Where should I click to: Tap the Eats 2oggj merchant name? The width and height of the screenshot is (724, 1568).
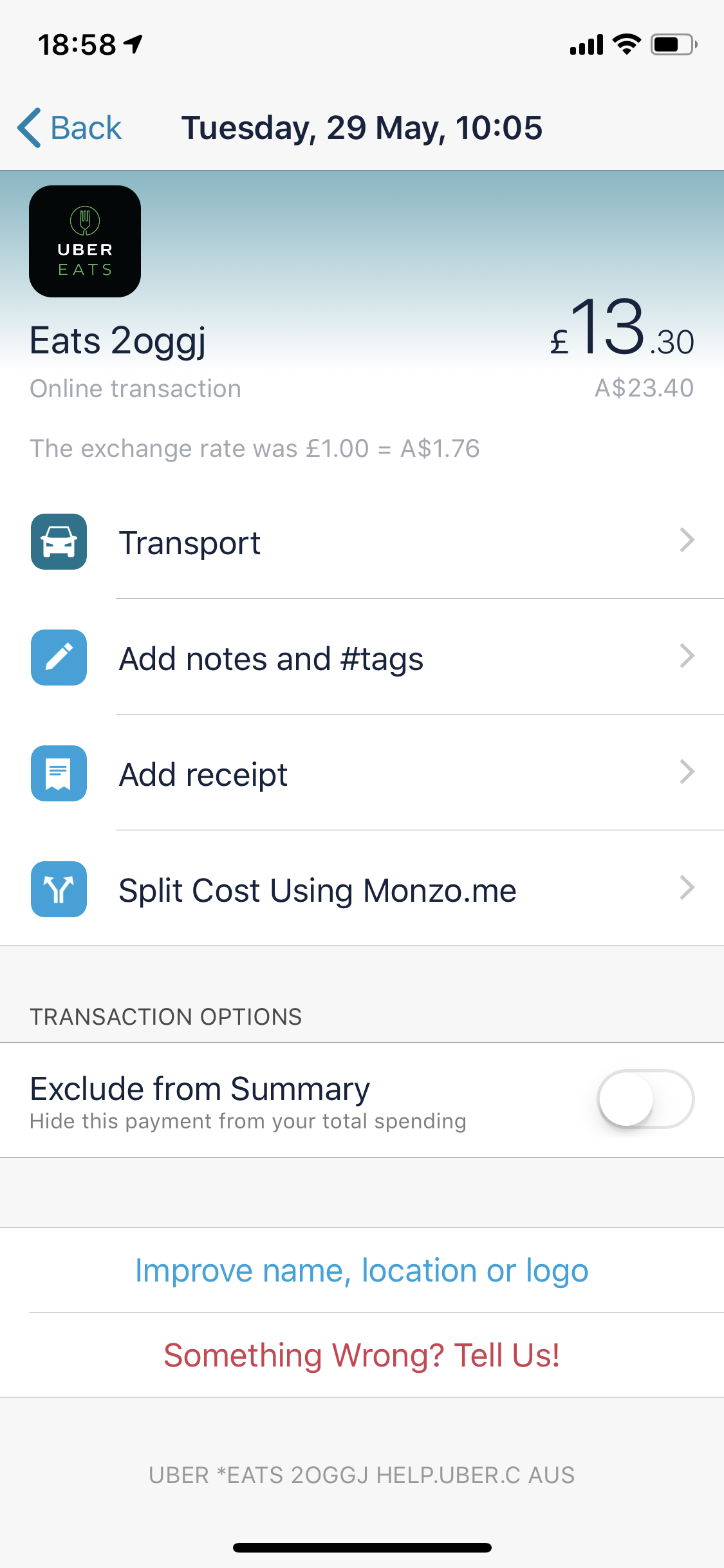coord(118,341)
